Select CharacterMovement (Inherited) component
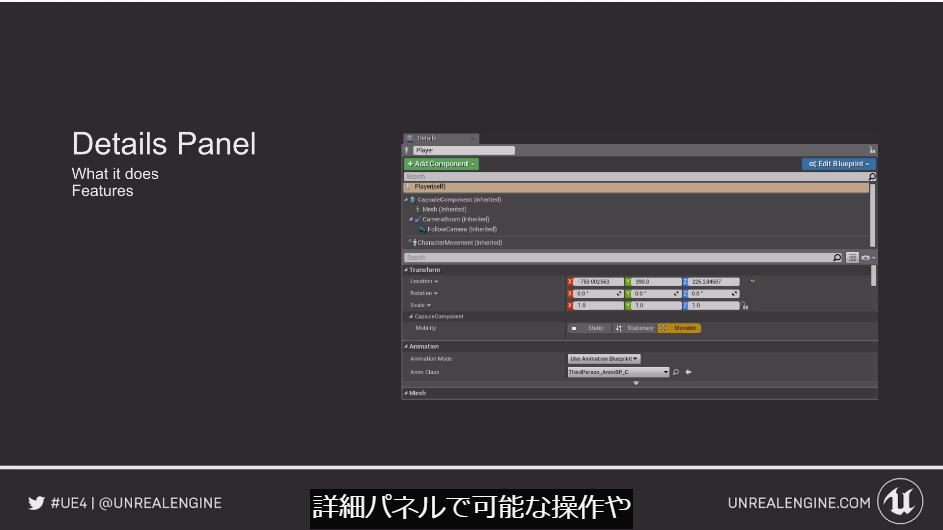The image size is (943, 530). [460, 242]
